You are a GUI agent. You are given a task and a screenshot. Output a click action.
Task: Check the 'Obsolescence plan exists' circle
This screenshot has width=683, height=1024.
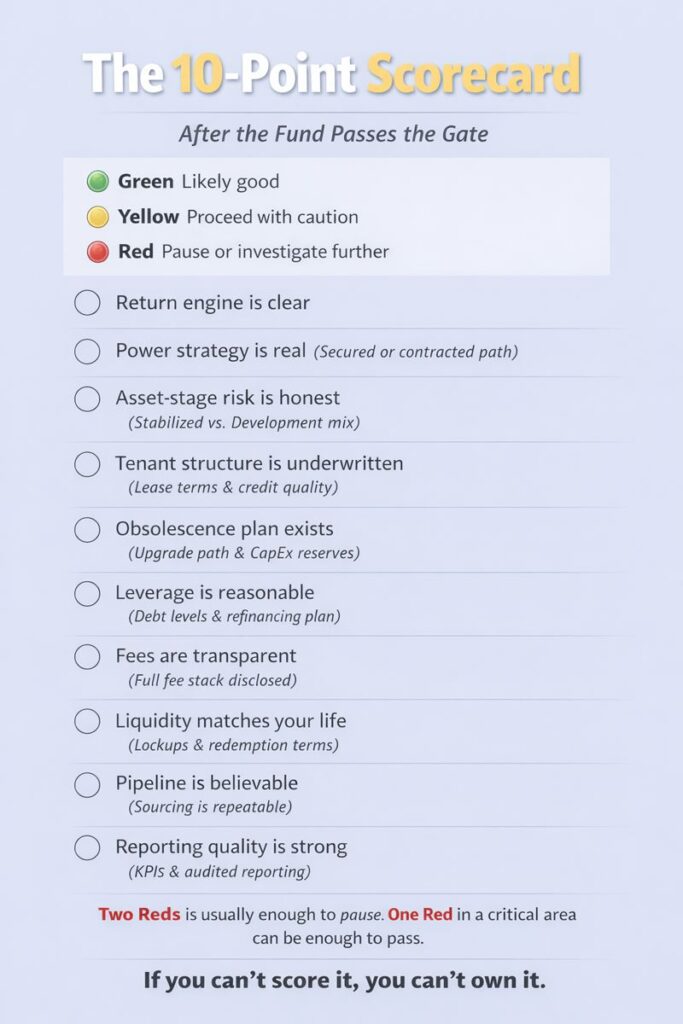pos(87,529)
